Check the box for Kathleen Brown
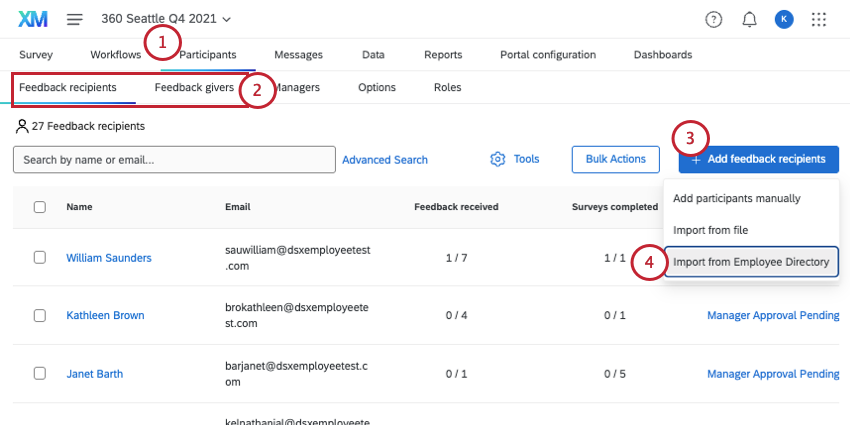The image size is (850, 425). 40,315
